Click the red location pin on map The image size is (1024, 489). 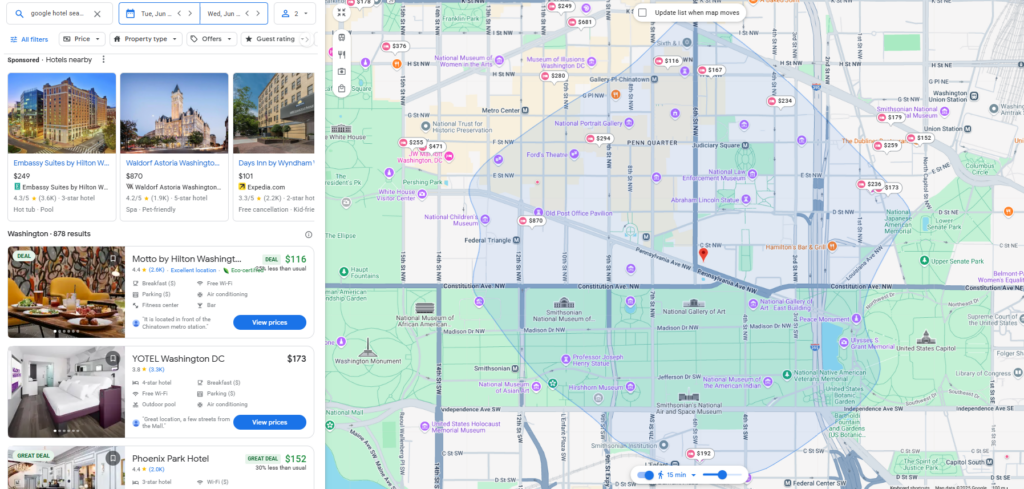[x=703, y=254]
